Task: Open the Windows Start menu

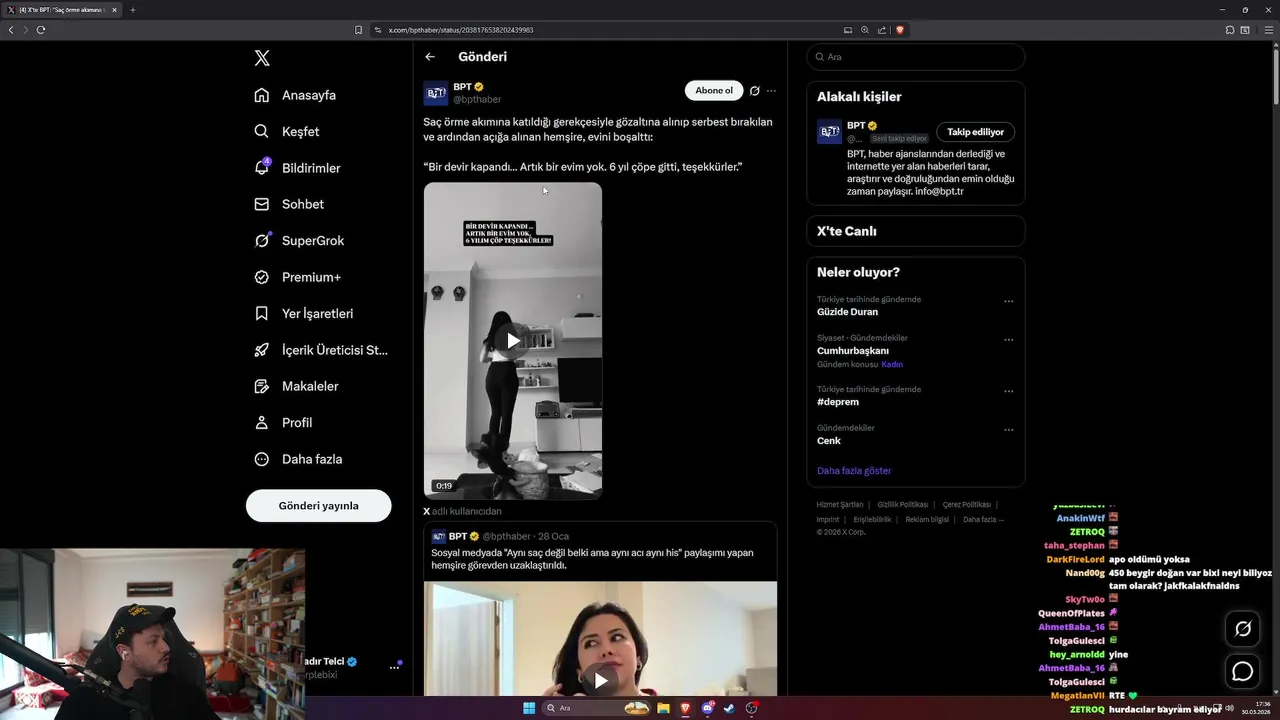Action: [x=529, y=708]
